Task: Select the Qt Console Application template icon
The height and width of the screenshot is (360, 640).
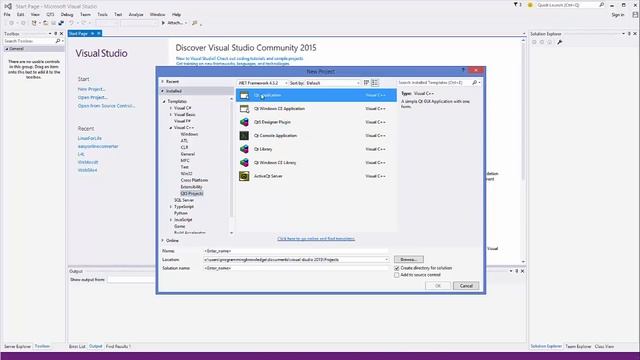Action: click(x=244, y=136)
